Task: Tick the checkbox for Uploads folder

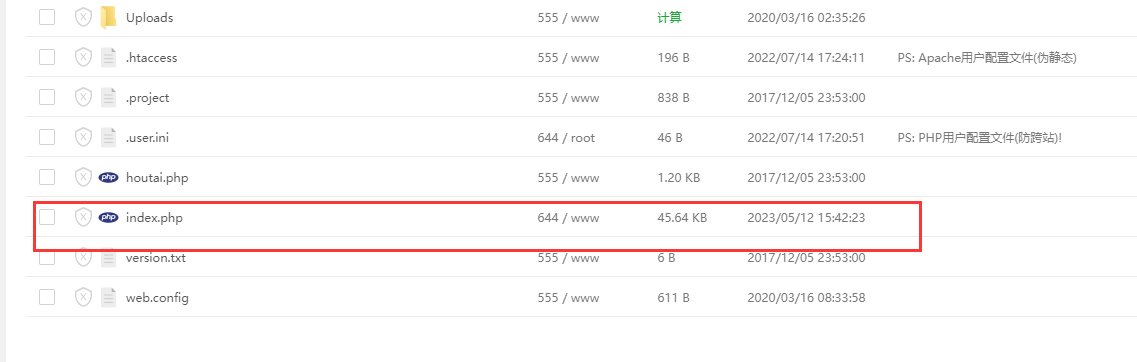Action: tap(47, 17)
